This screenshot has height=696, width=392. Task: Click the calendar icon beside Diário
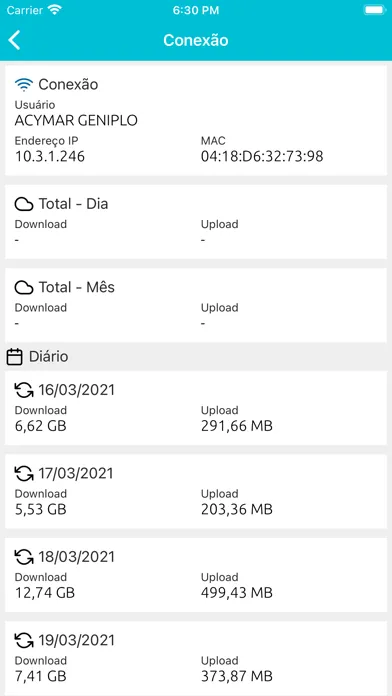pos(15,357)
